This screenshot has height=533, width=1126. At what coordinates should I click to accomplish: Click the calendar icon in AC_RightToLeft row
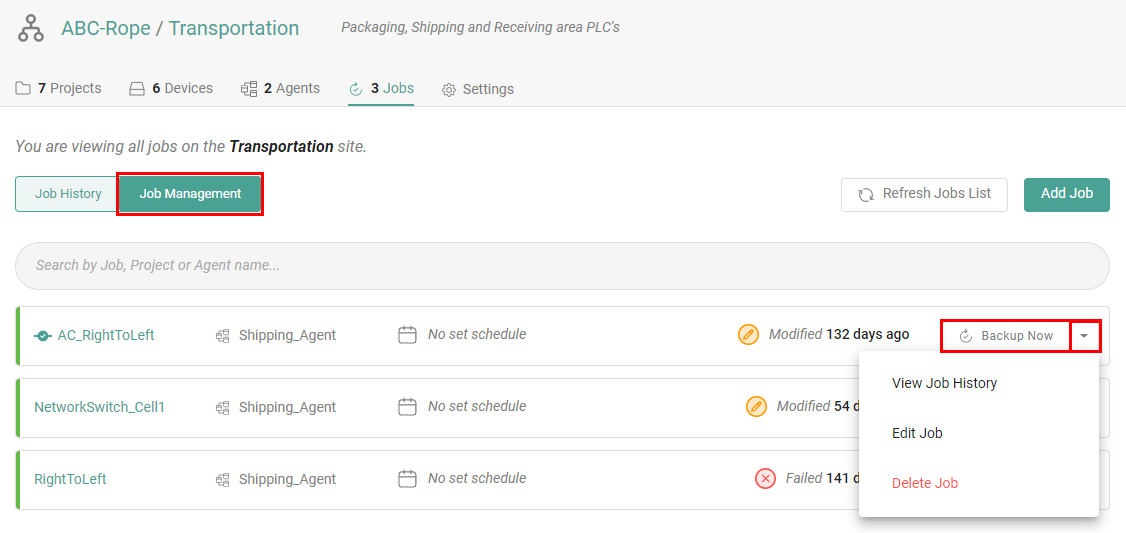(407, 335)
